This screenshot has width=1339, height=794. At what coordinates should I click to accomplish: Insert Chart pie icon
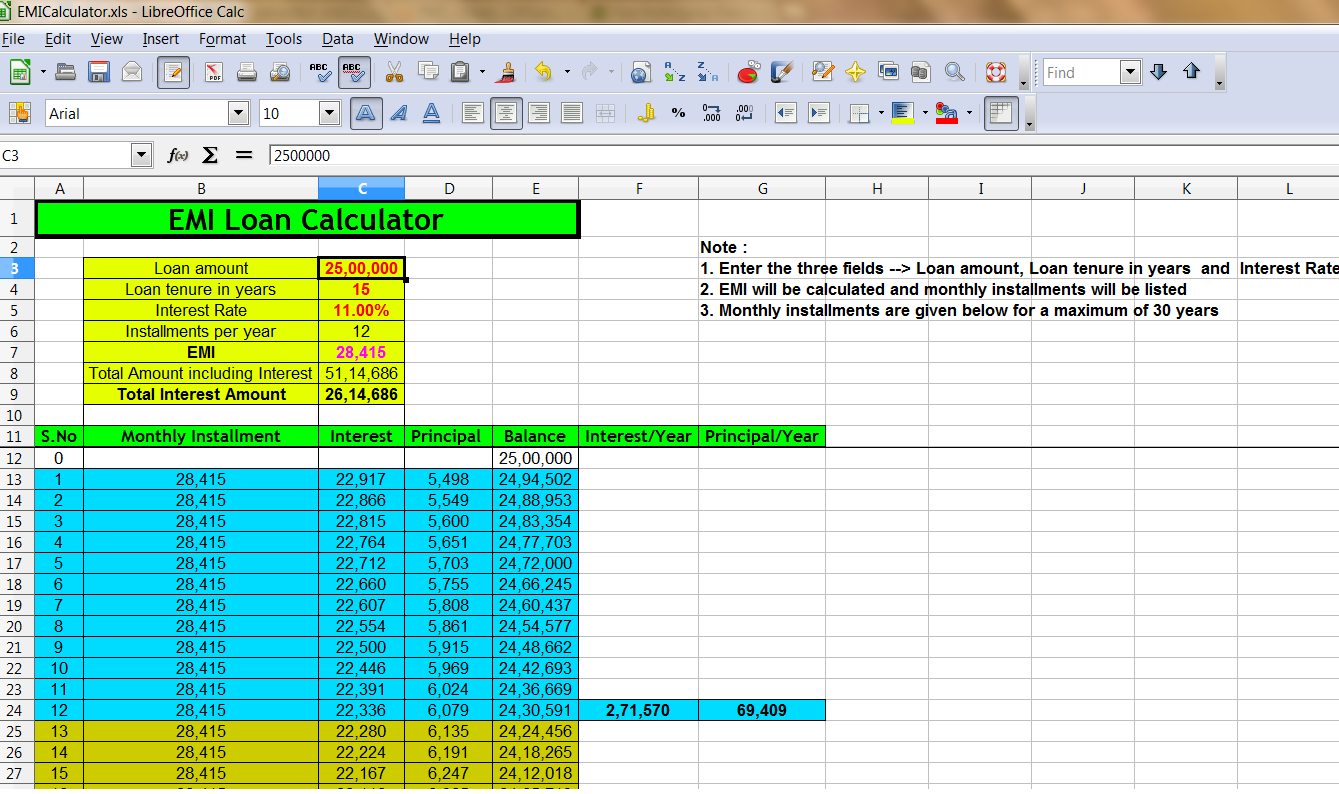coord(748,72)
